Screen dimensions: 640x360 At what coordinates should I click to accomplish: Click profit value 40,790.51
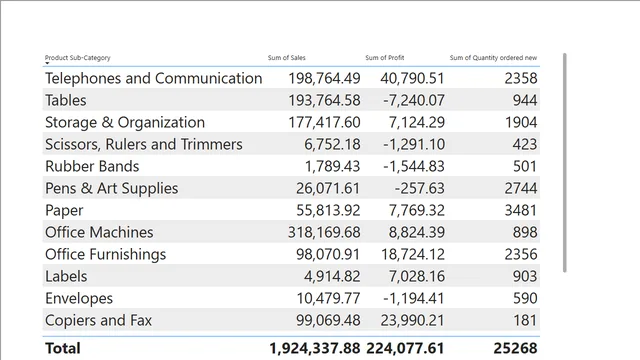click(412, 78)
